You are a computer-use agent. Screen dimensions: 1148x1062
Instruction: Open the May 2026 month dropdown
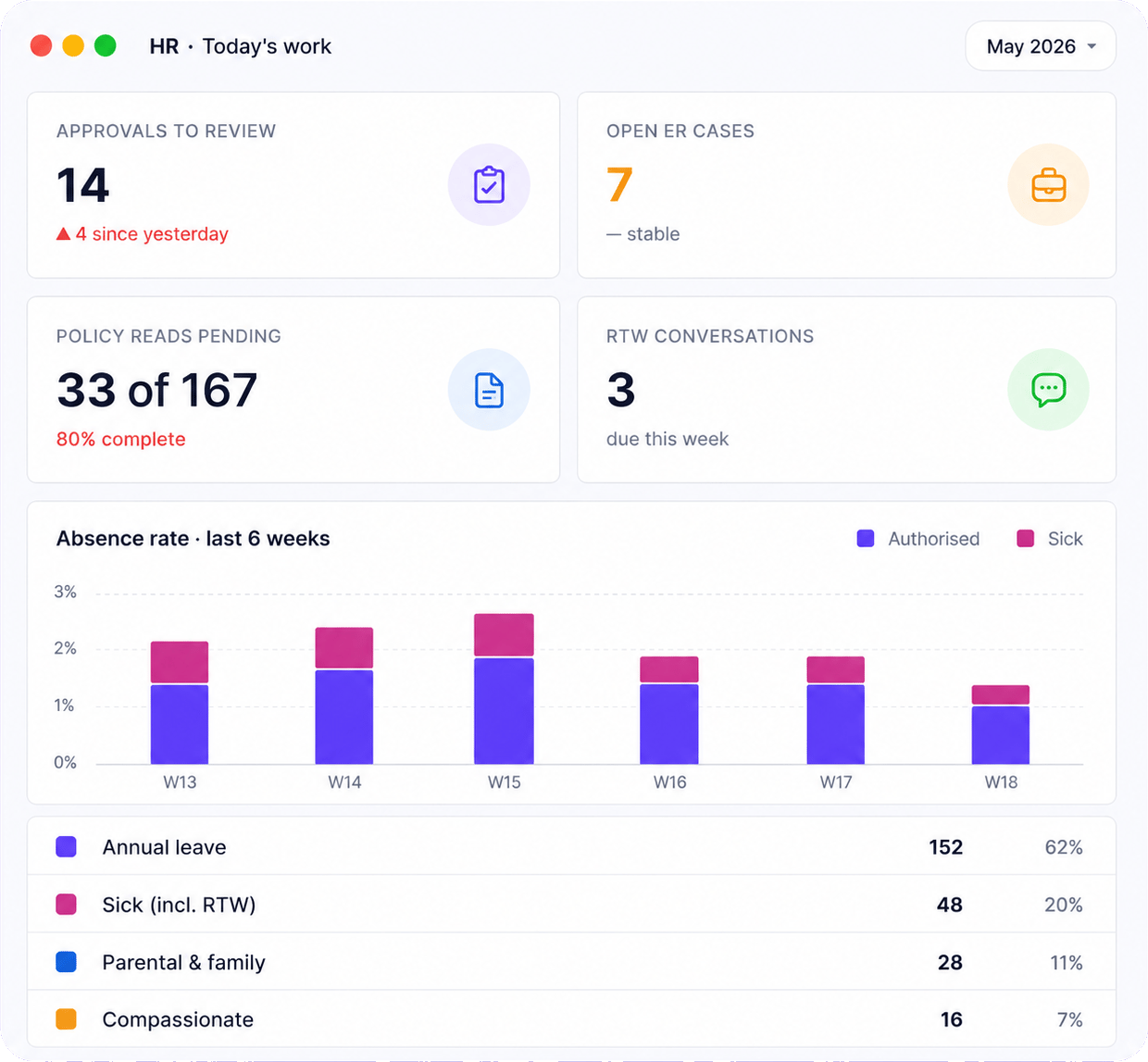[1041, 46]
